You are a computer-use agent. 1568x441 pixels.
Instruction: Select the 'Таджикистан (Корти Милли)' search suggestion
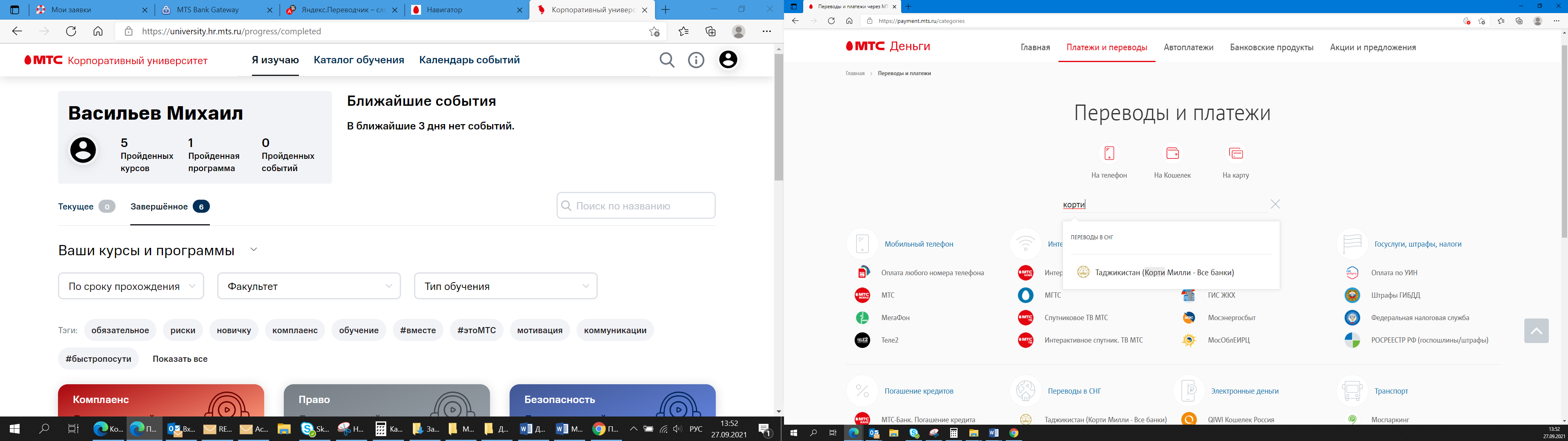click(1164, 272)
